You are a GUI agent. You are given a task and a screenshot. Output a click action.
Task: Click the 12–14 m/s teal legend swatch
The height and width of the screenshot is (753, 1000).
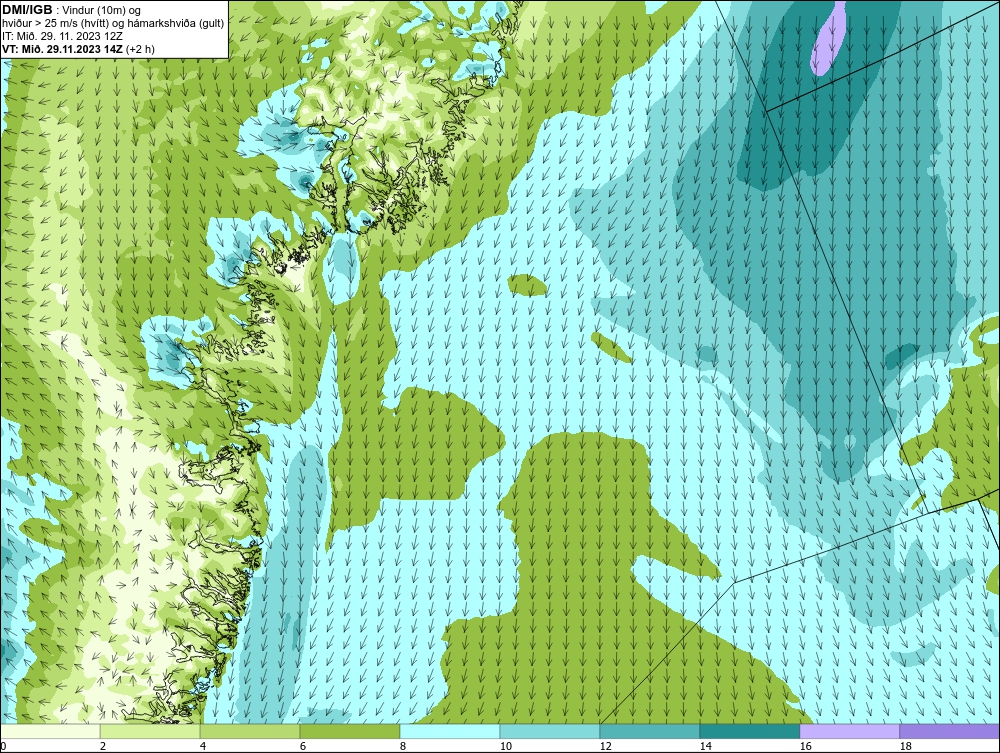(649, 731)
